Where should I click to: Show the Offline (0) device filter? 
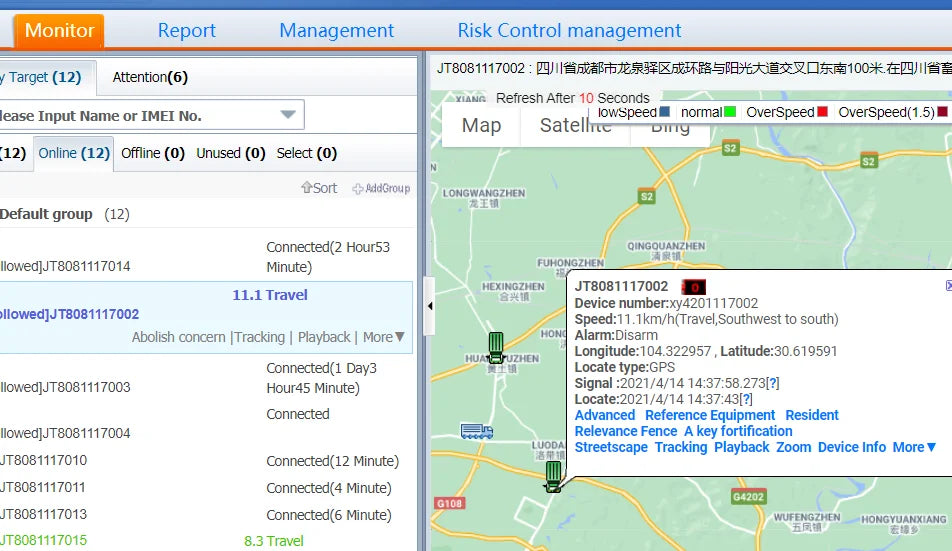pyautogui.click(x=153, y=153)
